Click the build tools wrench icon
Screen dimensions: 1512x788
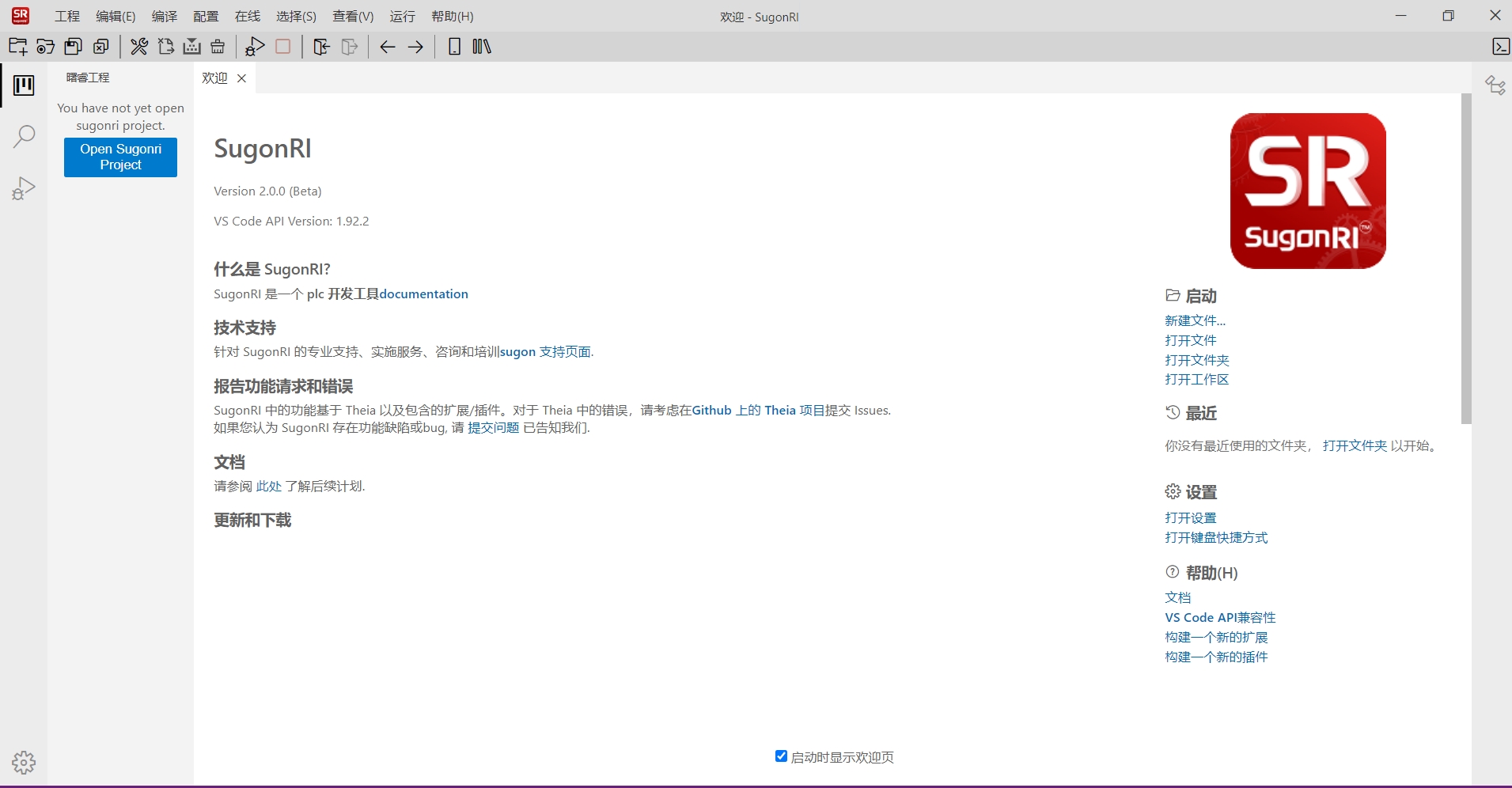(139, 47)
